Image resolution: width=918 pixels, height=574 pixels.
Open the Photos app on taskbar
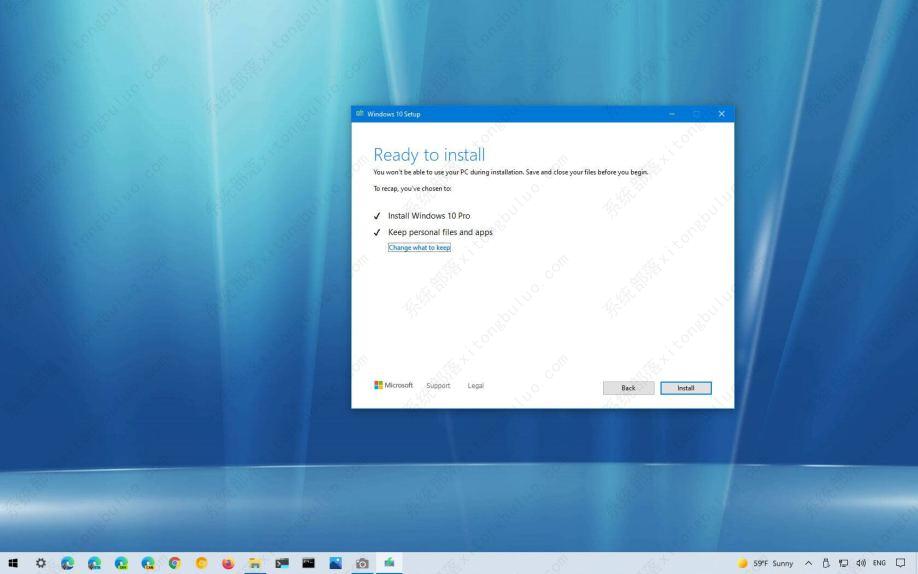tap(335, 563)
